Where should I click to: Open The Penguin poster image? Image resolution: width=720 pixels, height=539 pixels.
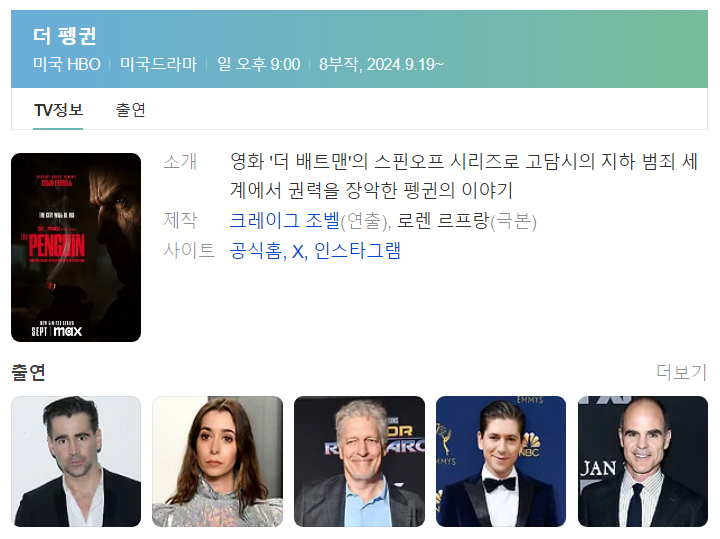point(76,247)
